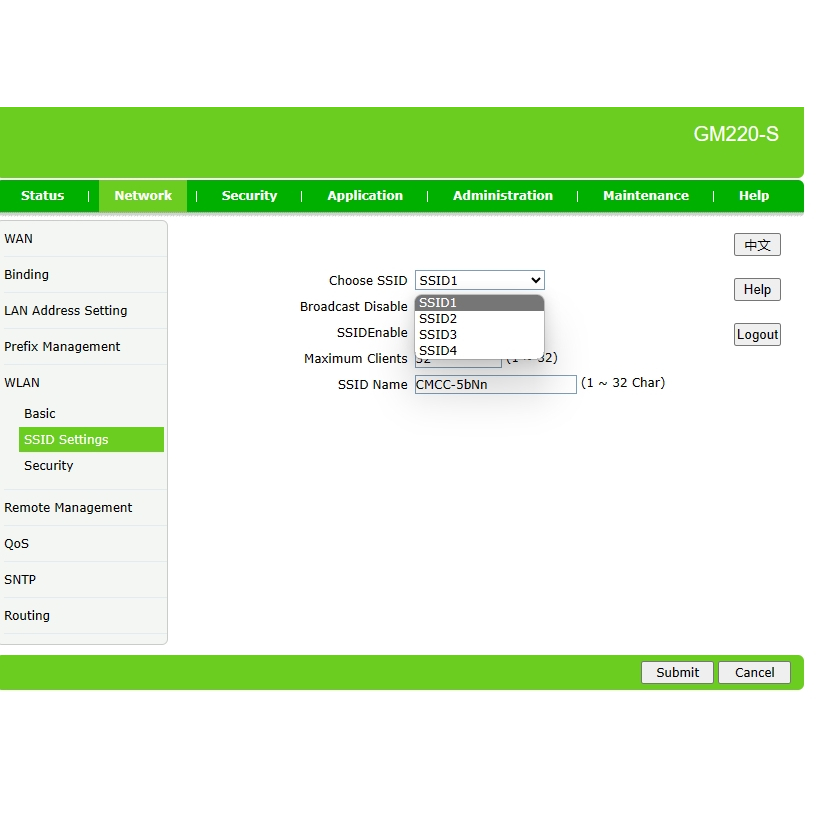Open the Status tab
Screen dimensions: 824x824
(42, 196)
